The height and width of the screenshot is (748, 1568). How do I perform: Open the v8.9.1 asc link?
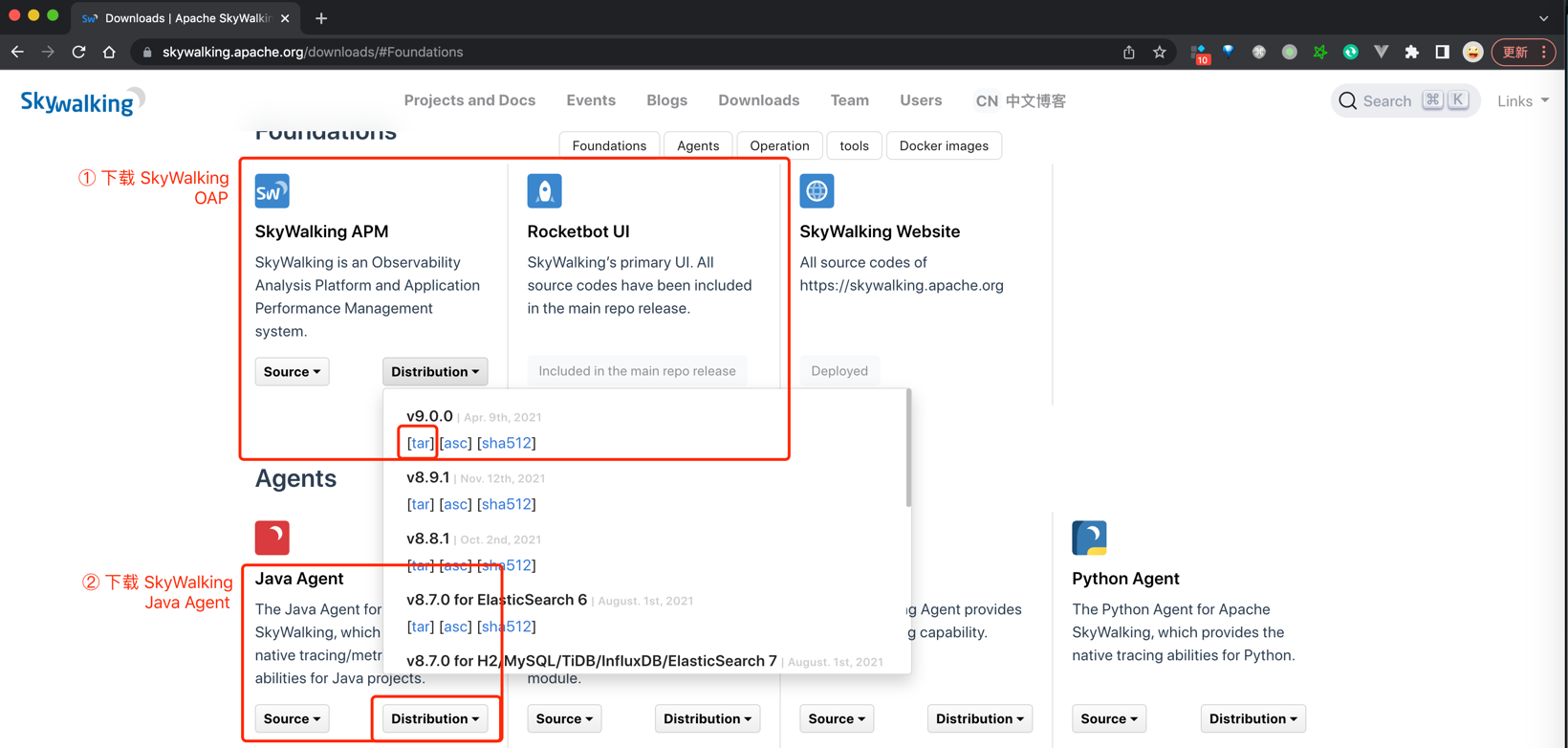tap(456, 504)
